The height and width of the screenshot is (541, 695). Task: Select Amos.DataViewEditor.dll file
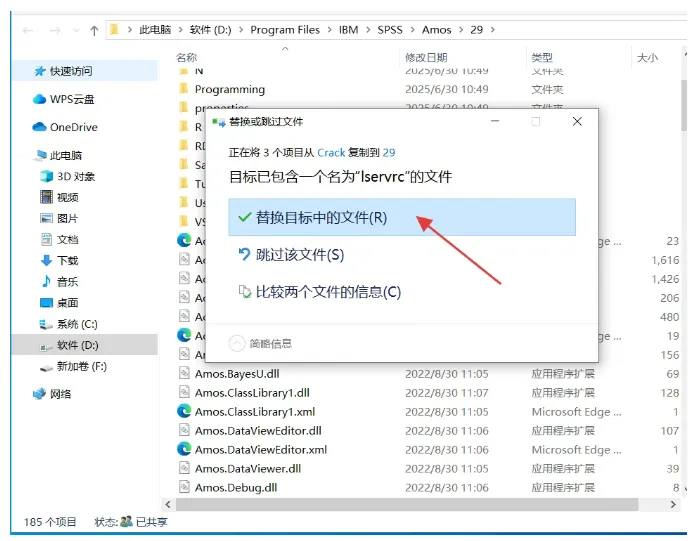pyautogui.click(x=258, y=431)
